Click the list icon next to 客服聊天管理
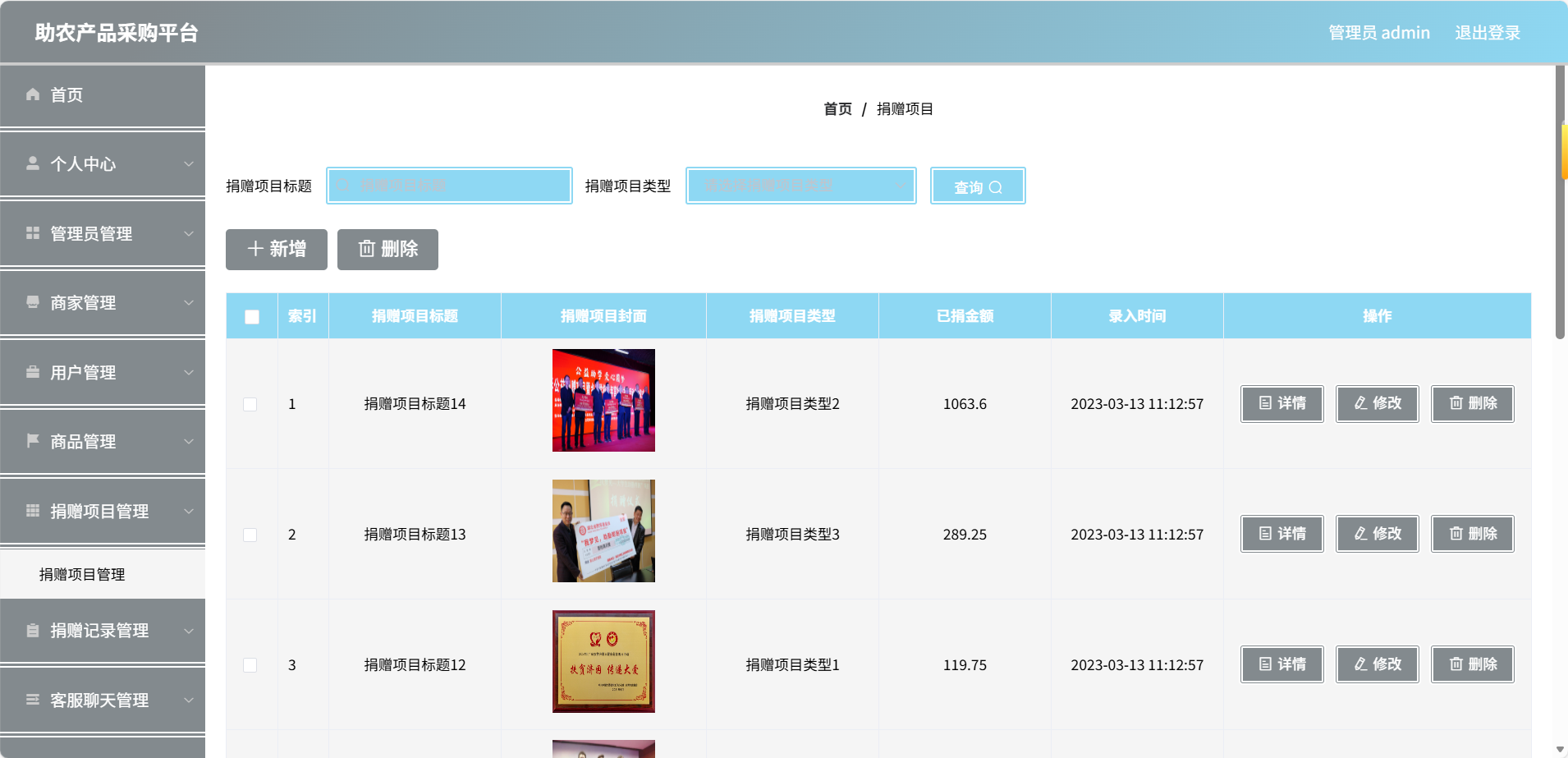Screen dimensions: 1568x758 [33, 700]
